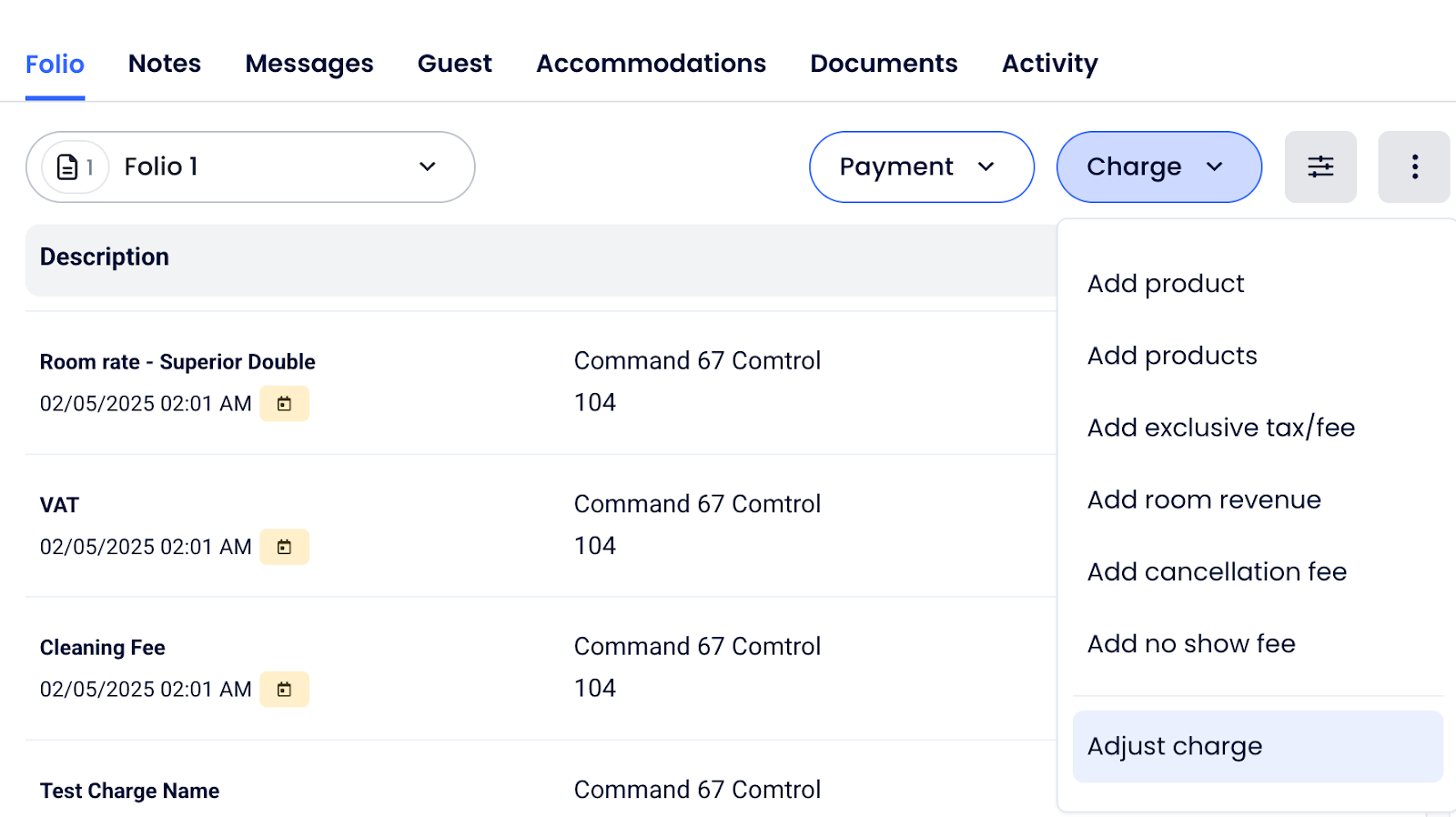Click calendar icon on Room rate row
1456x817 pixels.
click(284, 404)
